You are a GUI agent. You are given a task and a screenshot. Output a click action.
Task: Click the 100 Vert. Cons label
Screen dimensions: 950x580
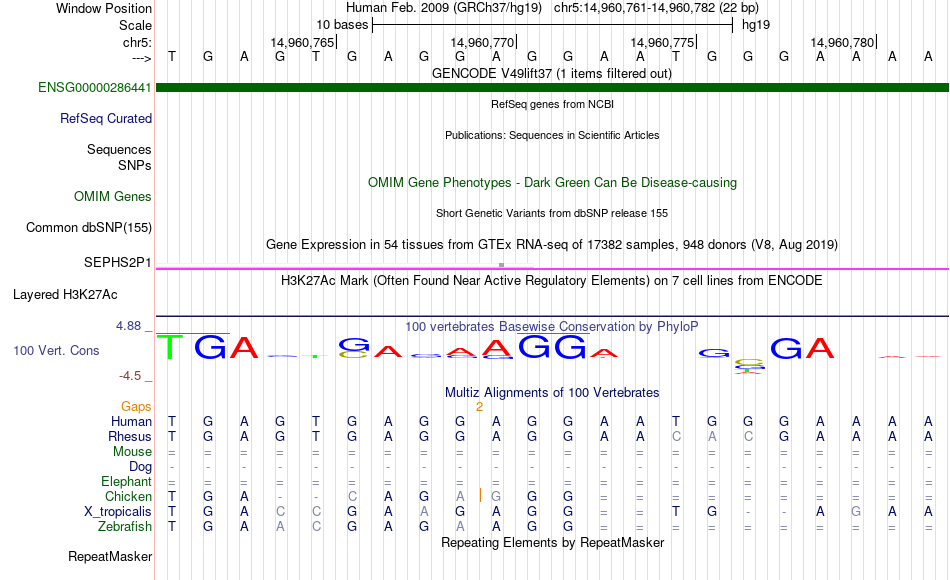pyautogui.click(x=56, y=350)
